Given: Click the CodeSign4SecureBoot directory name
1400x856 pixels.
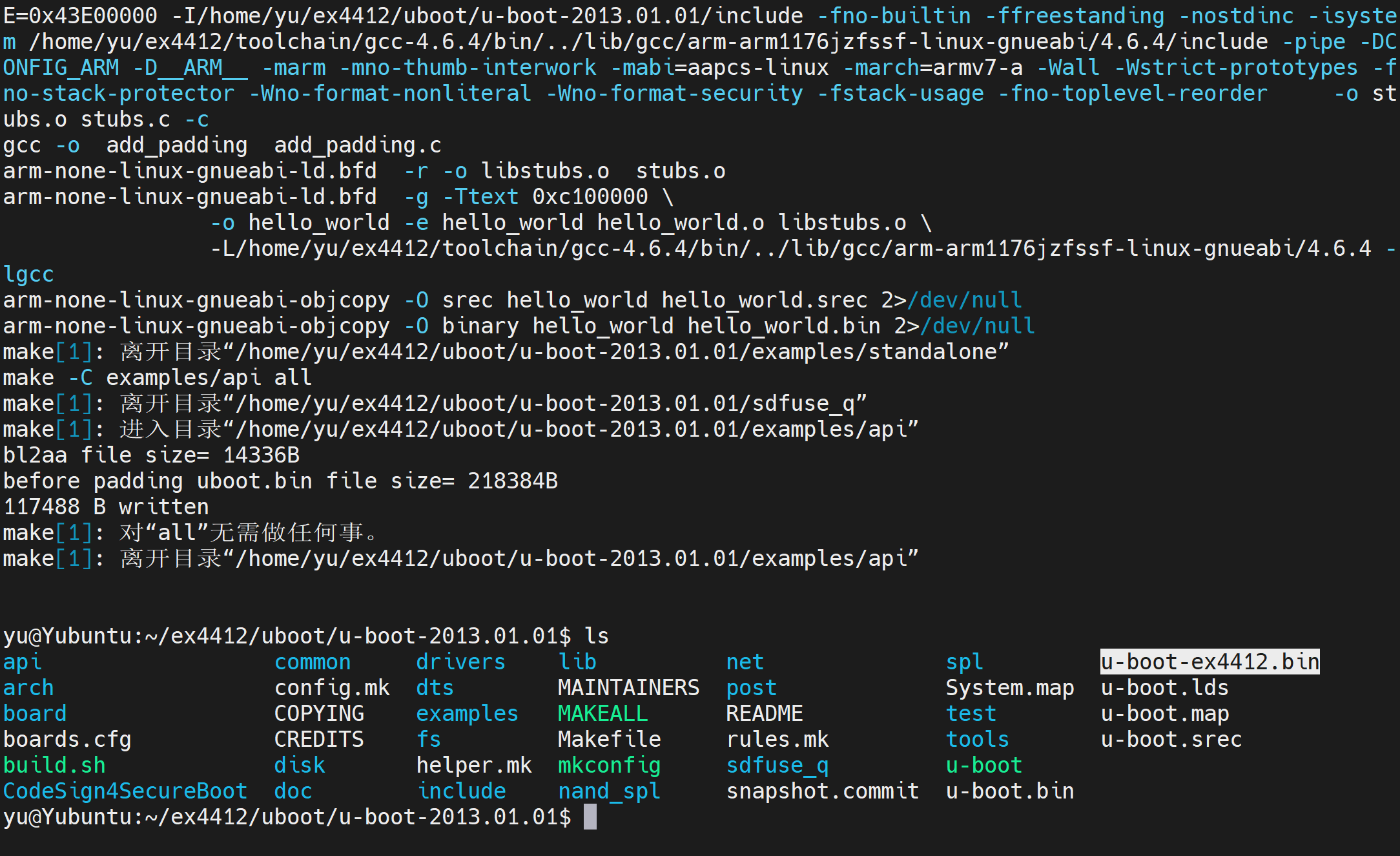Looking at the screenshot, I should (x=125, y=791).
